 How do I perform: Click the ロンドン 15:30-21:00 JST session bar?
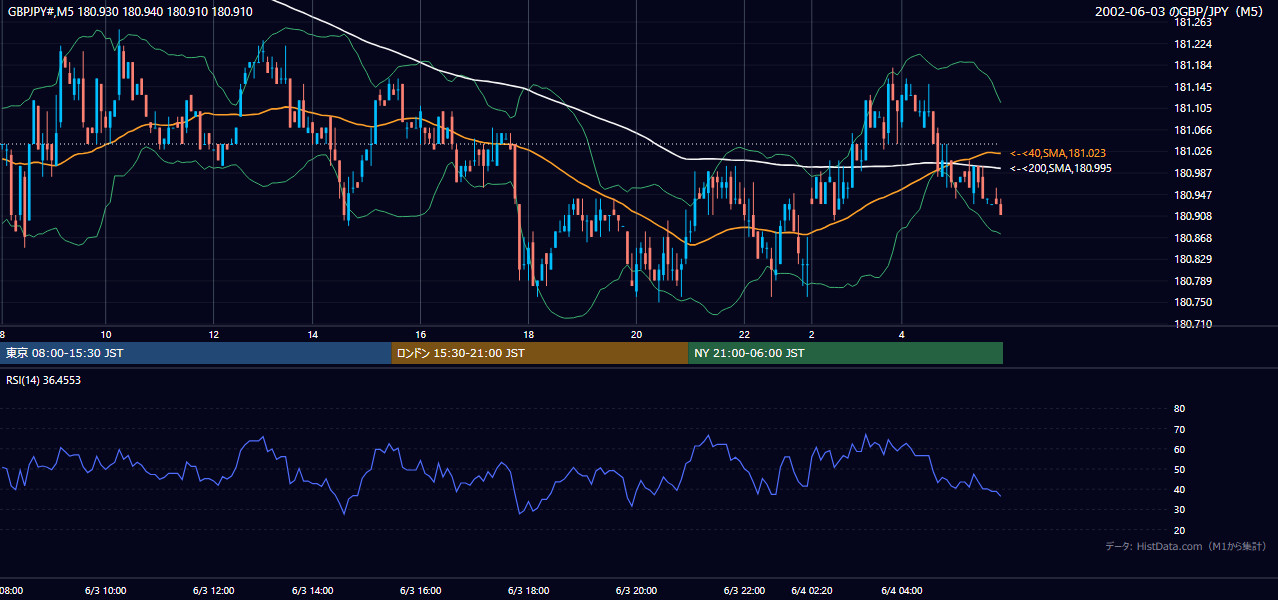(539, 353)
